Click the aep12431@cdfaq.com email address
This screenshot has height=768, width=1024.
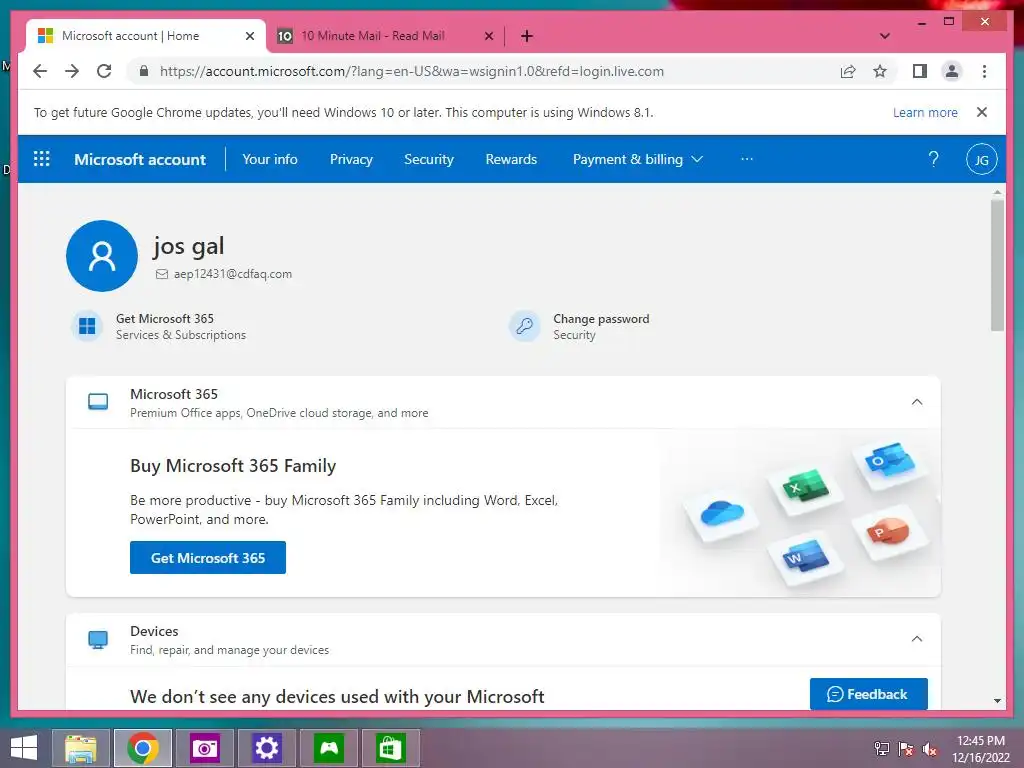pyautogui.click(x=232, y=274)
